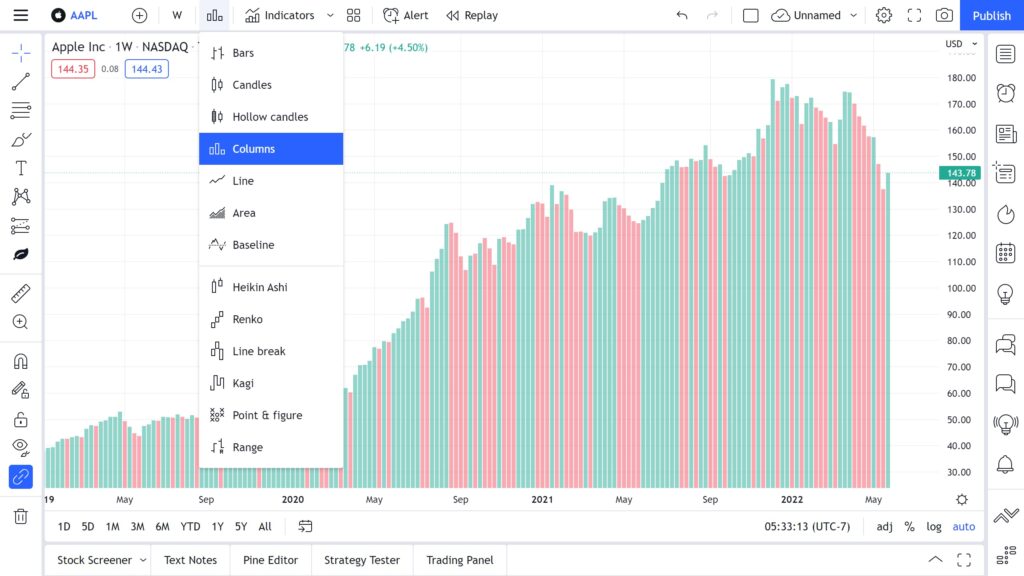Open chart settings gear in top bar
This screenshot has width=1024, height=576.
click(x=884, y=15)
